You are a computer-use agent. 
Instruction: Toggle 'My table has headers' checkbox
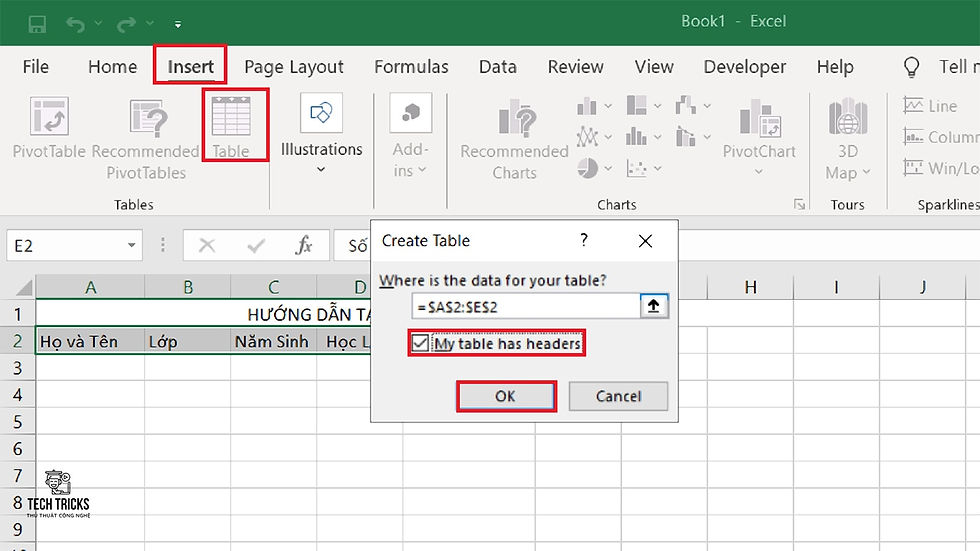(420, 343)
